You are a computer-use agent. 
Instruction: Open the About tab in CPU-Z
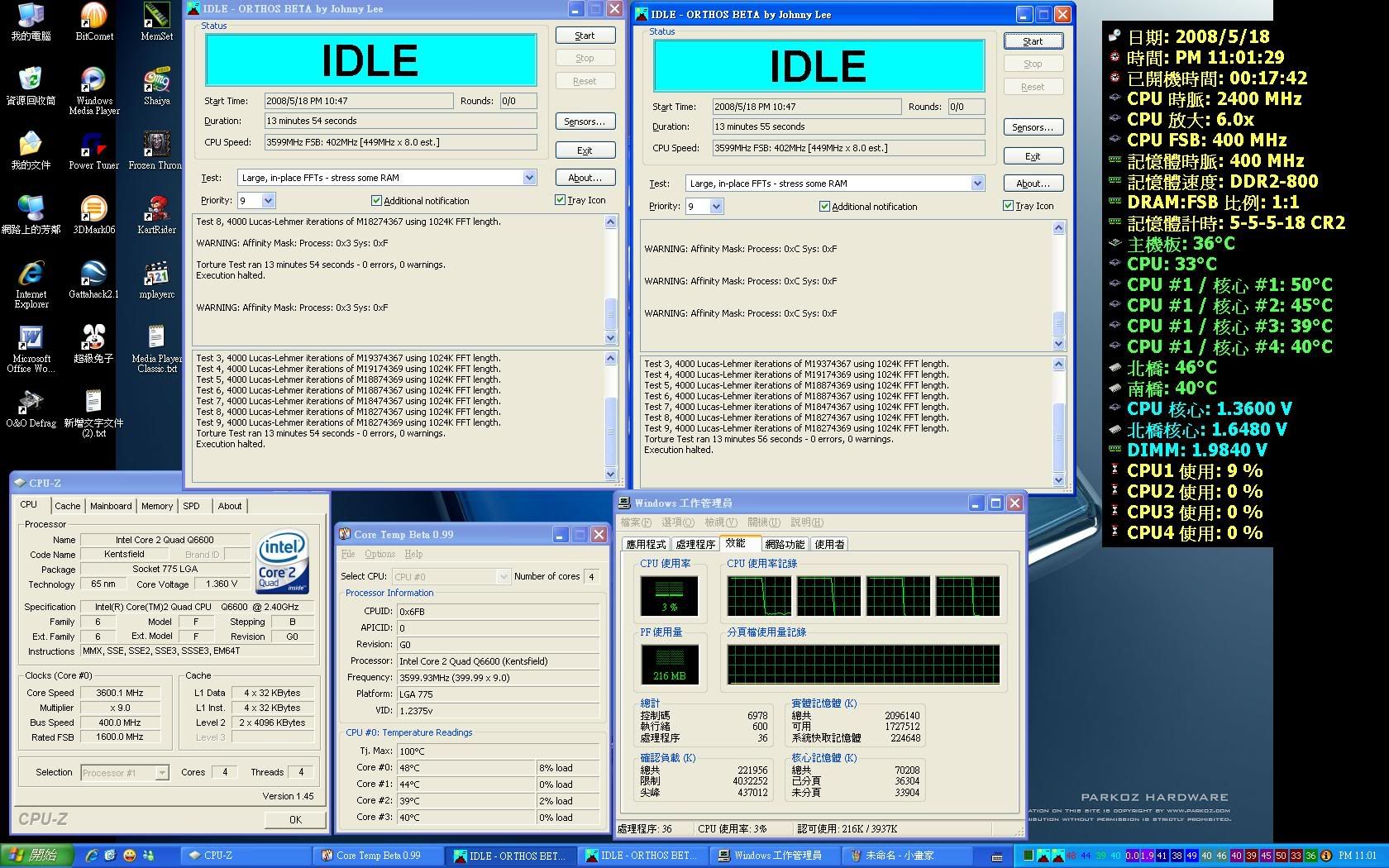pyautogui.click(x=230, y=506)
